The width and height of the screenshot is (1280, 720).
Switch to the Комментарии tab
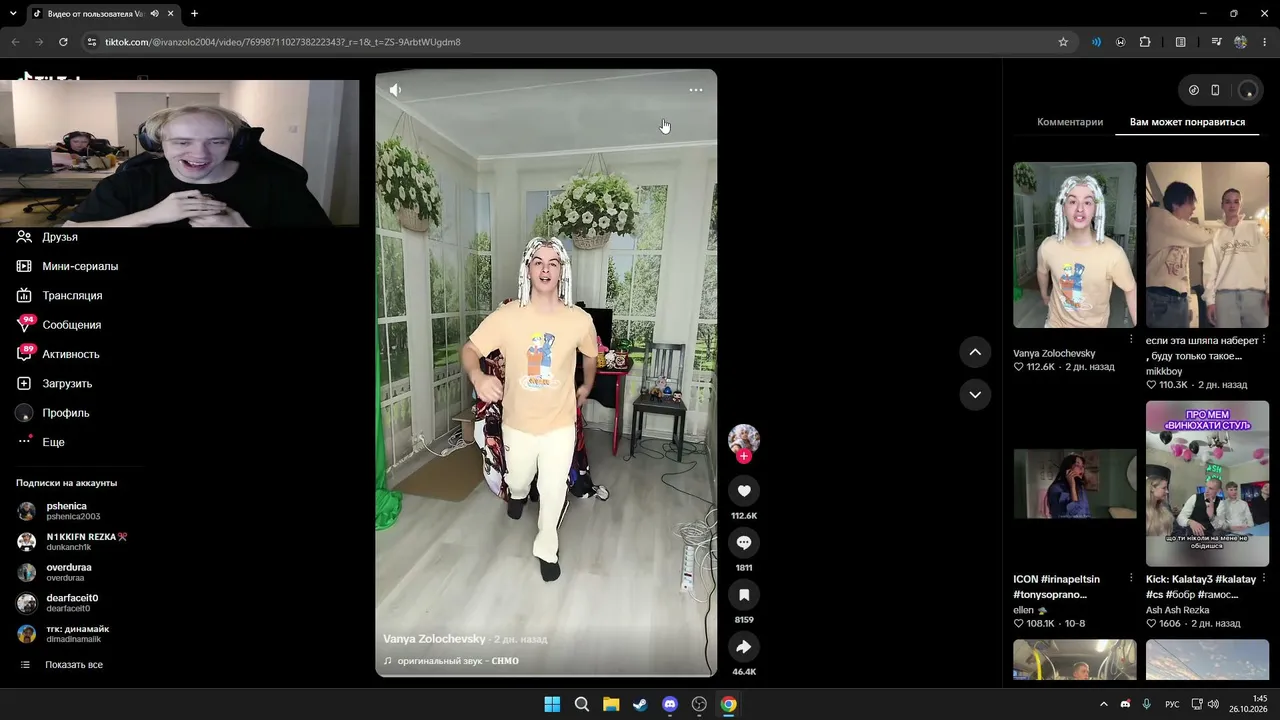click(x=1070, y=122)
